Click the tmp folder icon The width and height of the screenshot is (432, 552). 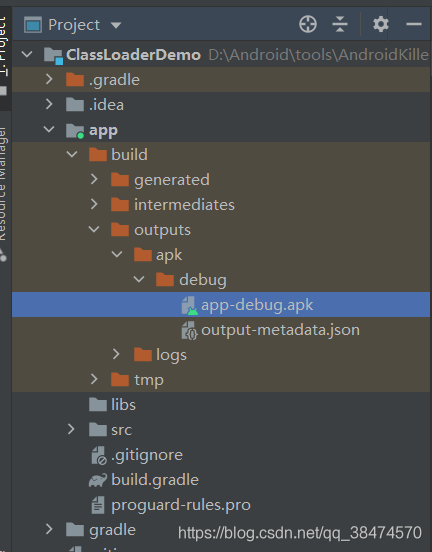tap(120, 380)
